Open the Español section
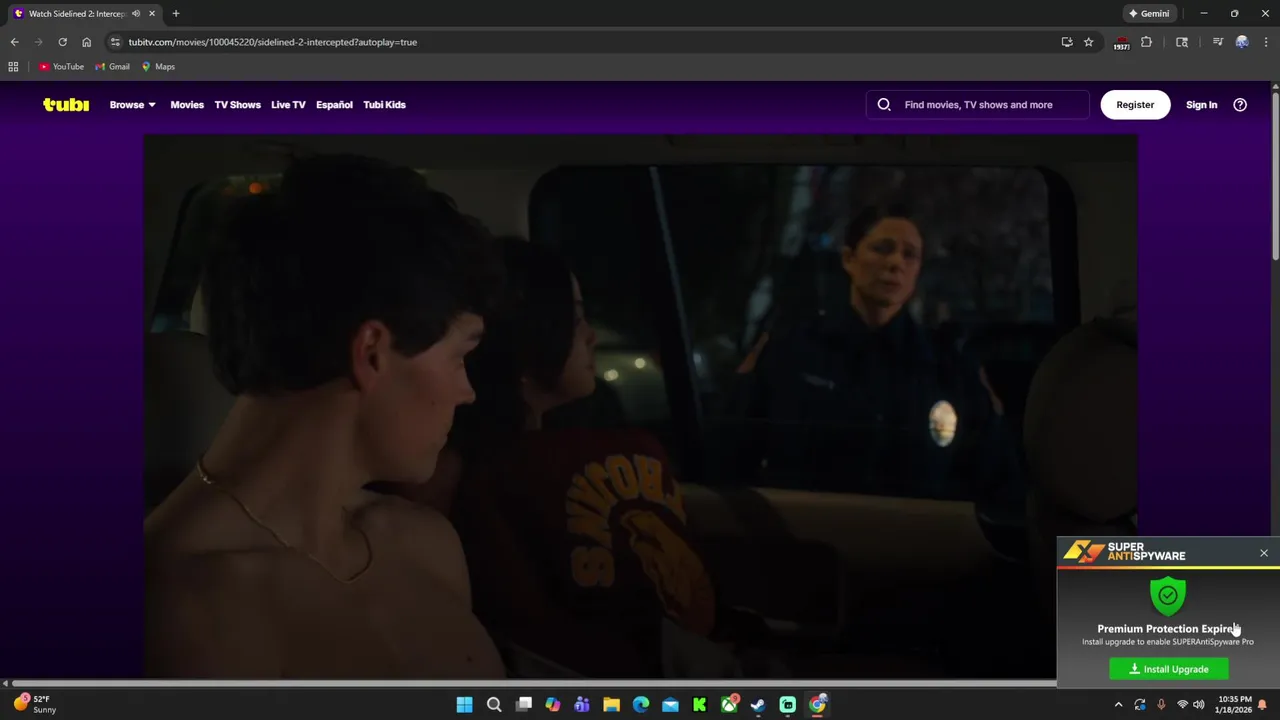This screenshot has width=1280, height=720. tap(334, 104)
